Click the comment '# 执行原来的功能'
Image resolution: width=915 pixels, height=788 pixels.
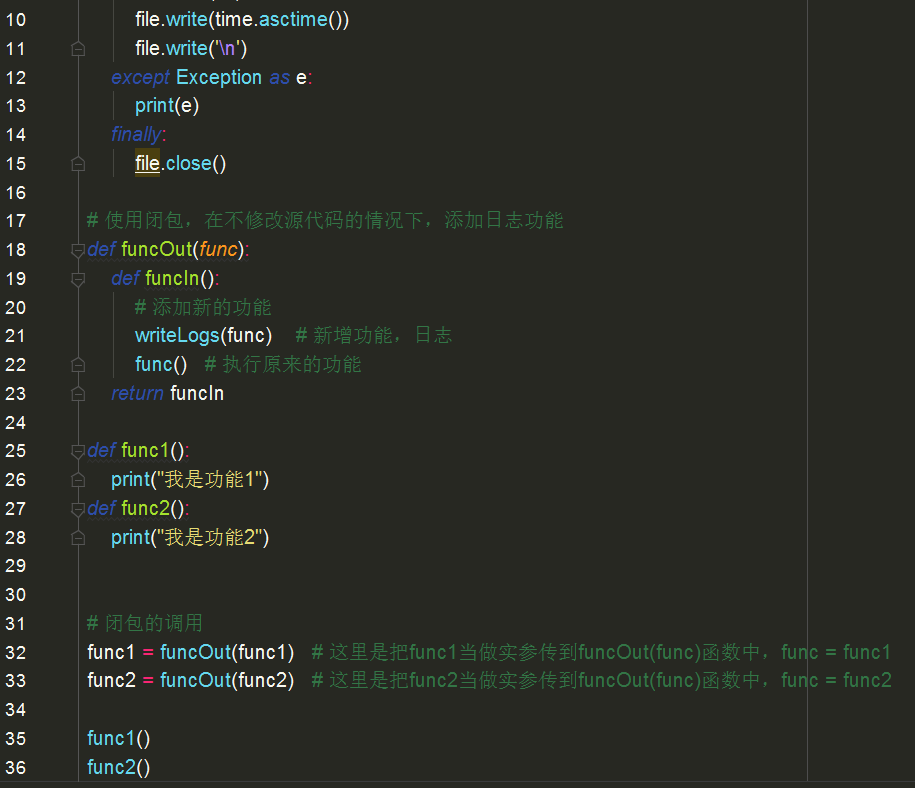click(283, 365)
